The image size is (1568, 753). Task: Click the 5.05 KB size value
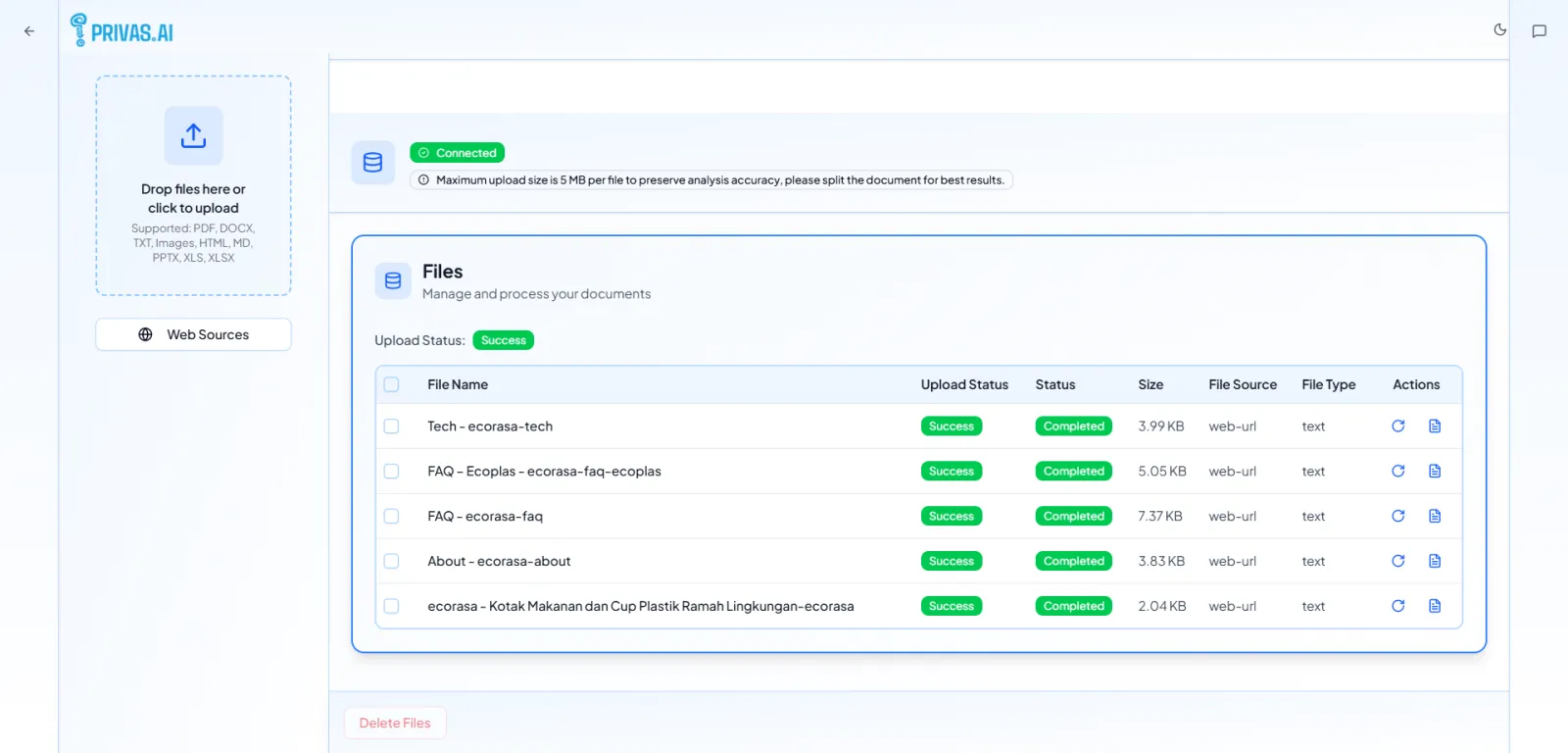[x=1162, y=472]
